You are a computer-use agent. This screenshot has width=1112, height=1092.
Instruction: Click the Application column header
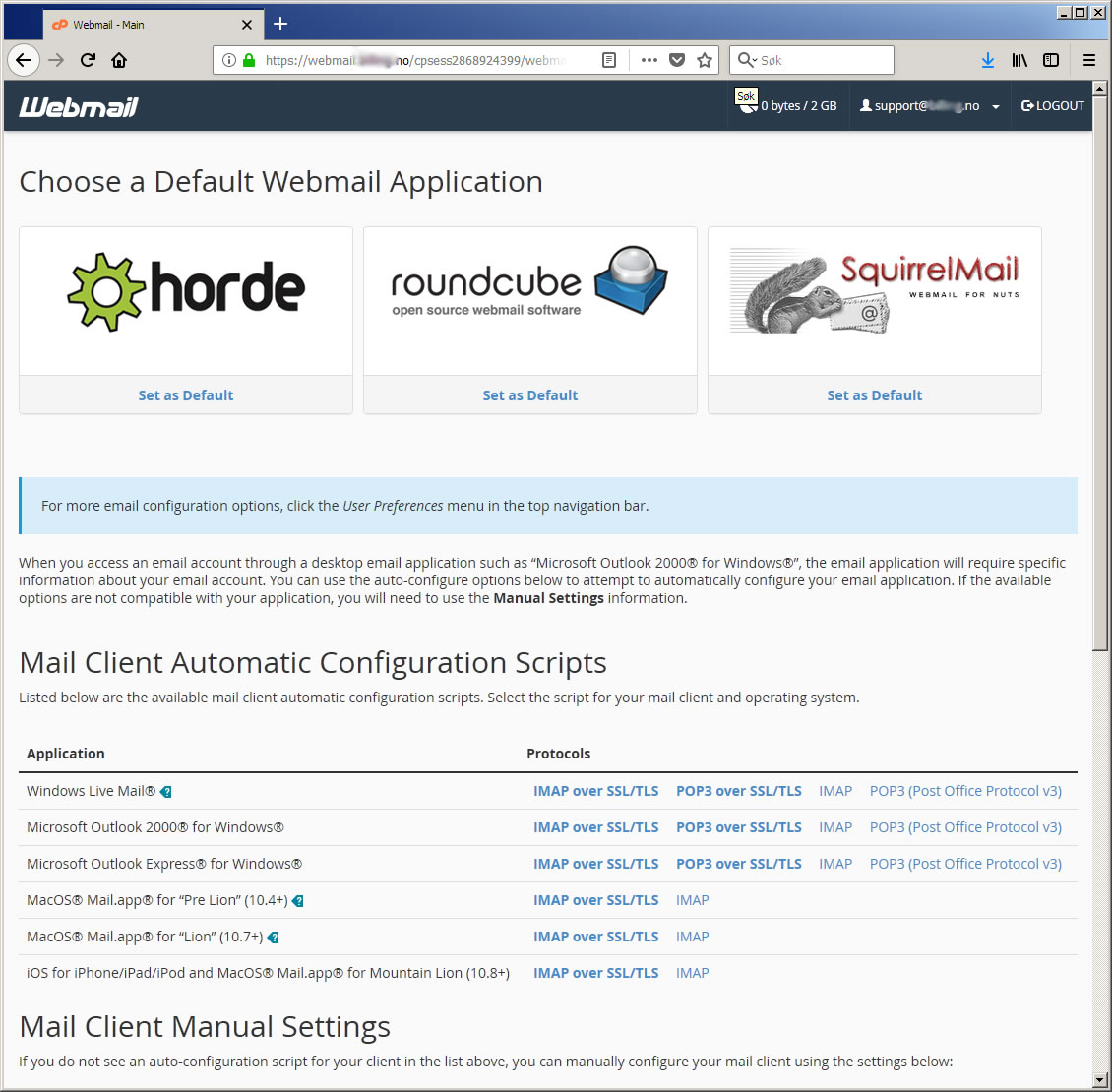tap(65, 753)
